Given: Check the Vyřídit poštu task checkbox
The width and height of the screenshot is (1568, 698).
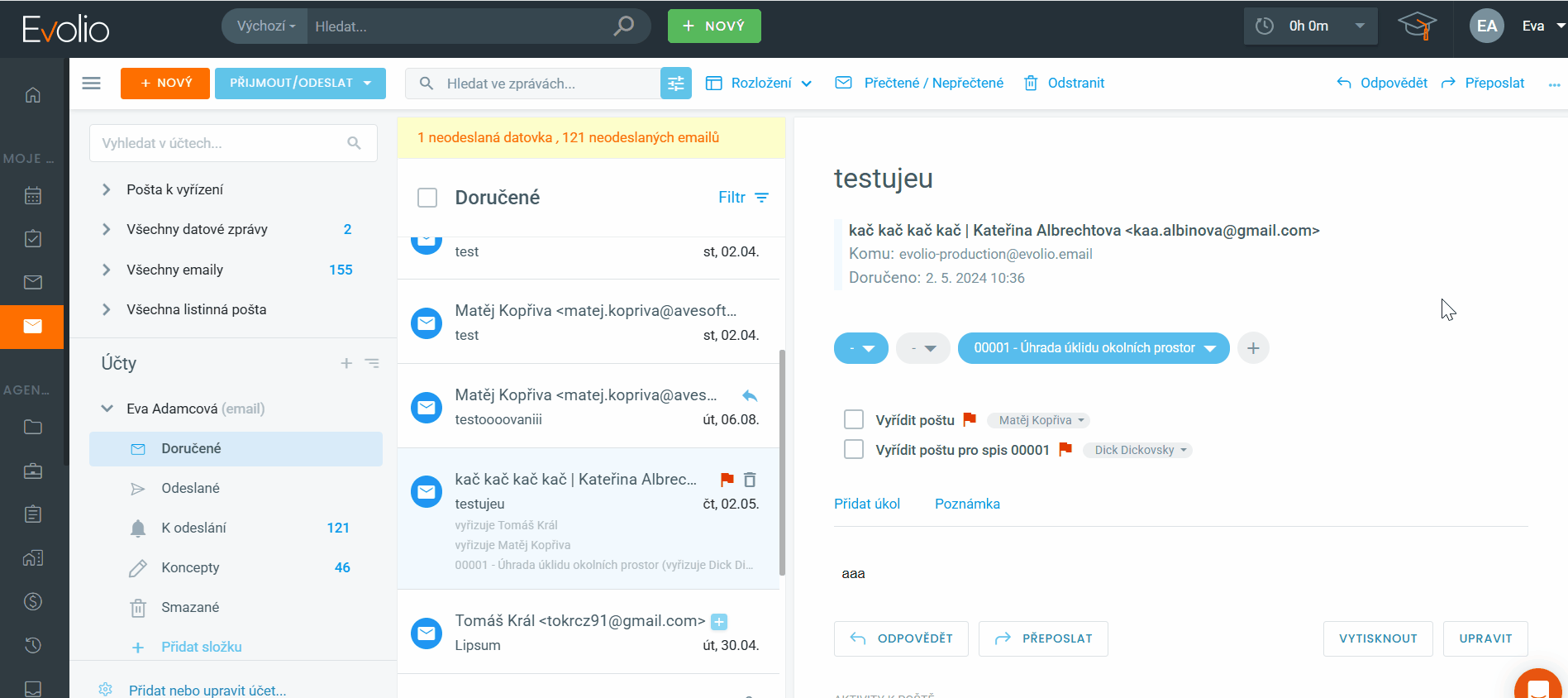Looking at the screenshot, I should [x=853, y=420].
